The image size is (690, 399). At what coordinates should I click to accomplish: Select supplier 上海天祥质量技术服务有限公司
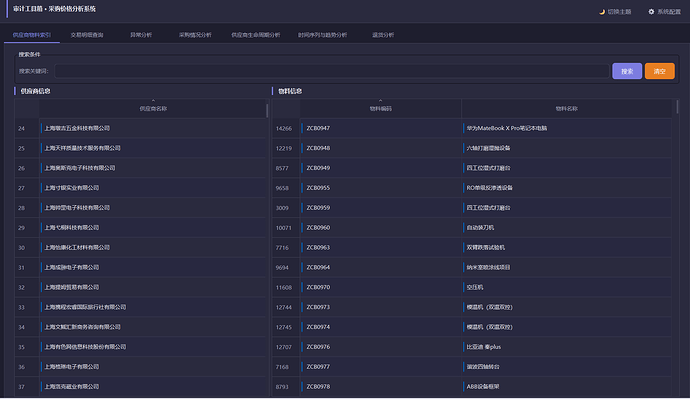[82, 148]
